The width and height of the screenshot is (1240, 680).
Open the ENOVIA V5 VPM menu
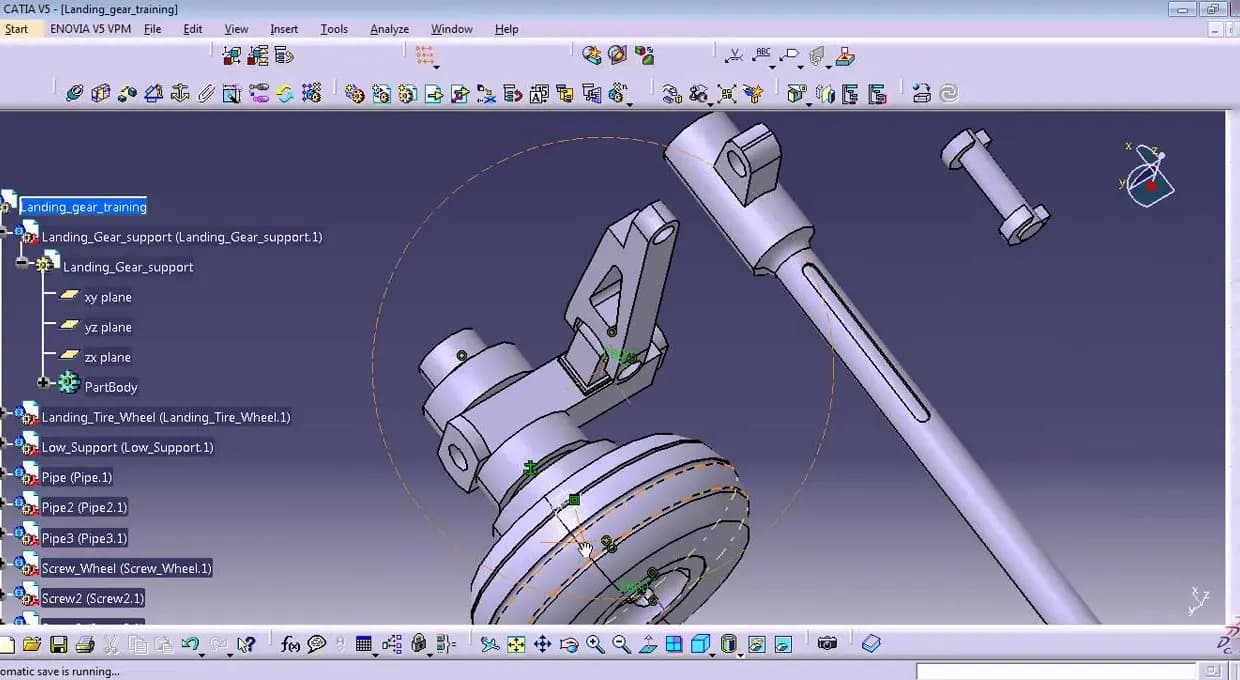tap(90, 29)
